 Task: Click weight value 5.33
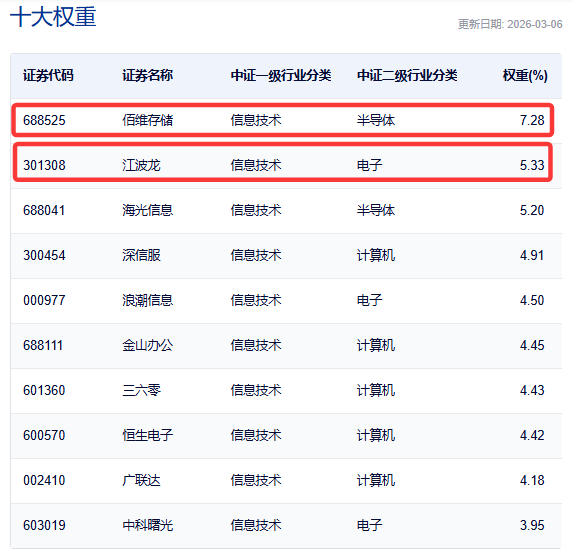click(x=532, y=165)
